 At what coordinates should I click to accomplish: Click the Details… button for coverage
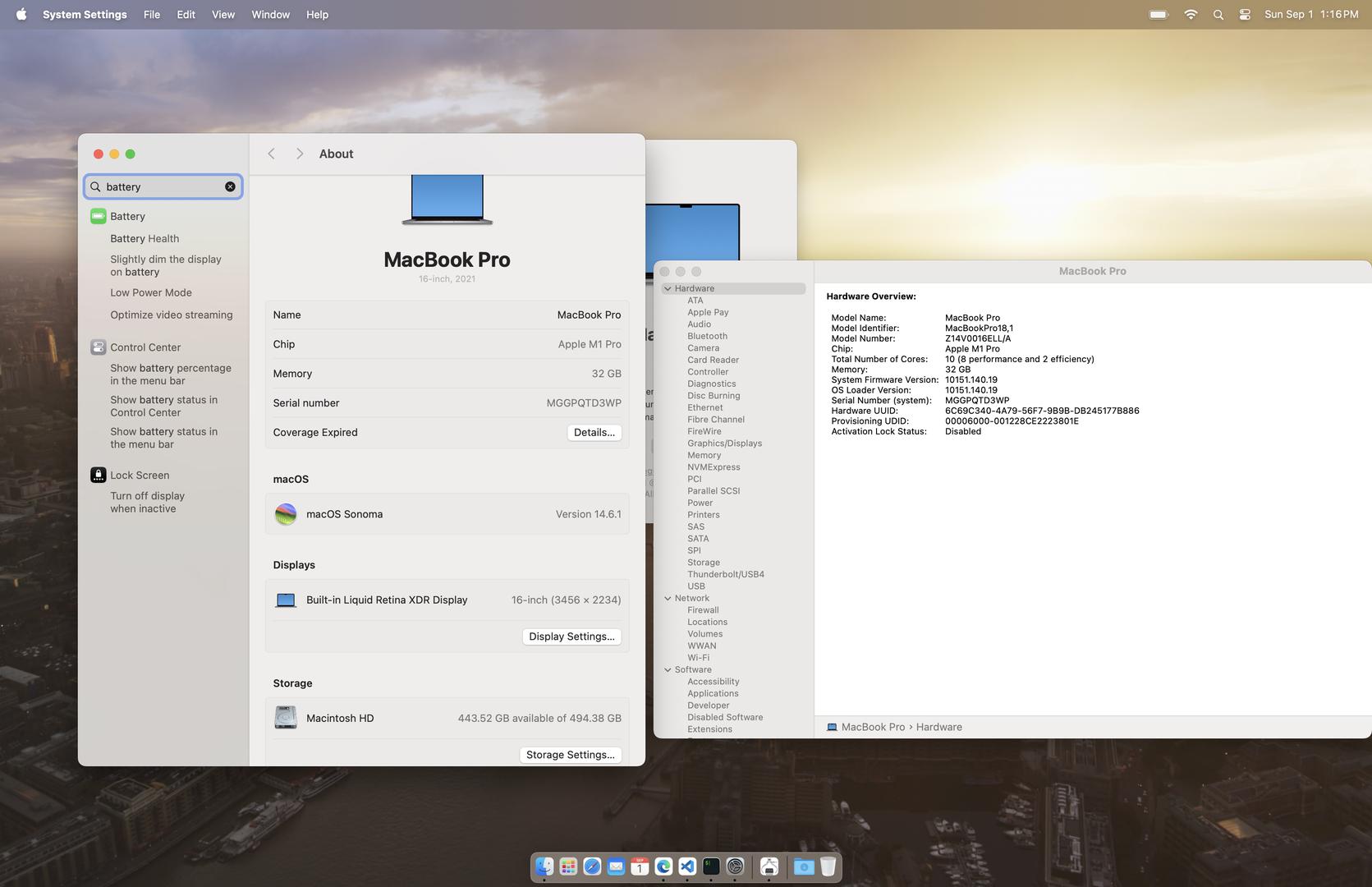pos(594,432)
